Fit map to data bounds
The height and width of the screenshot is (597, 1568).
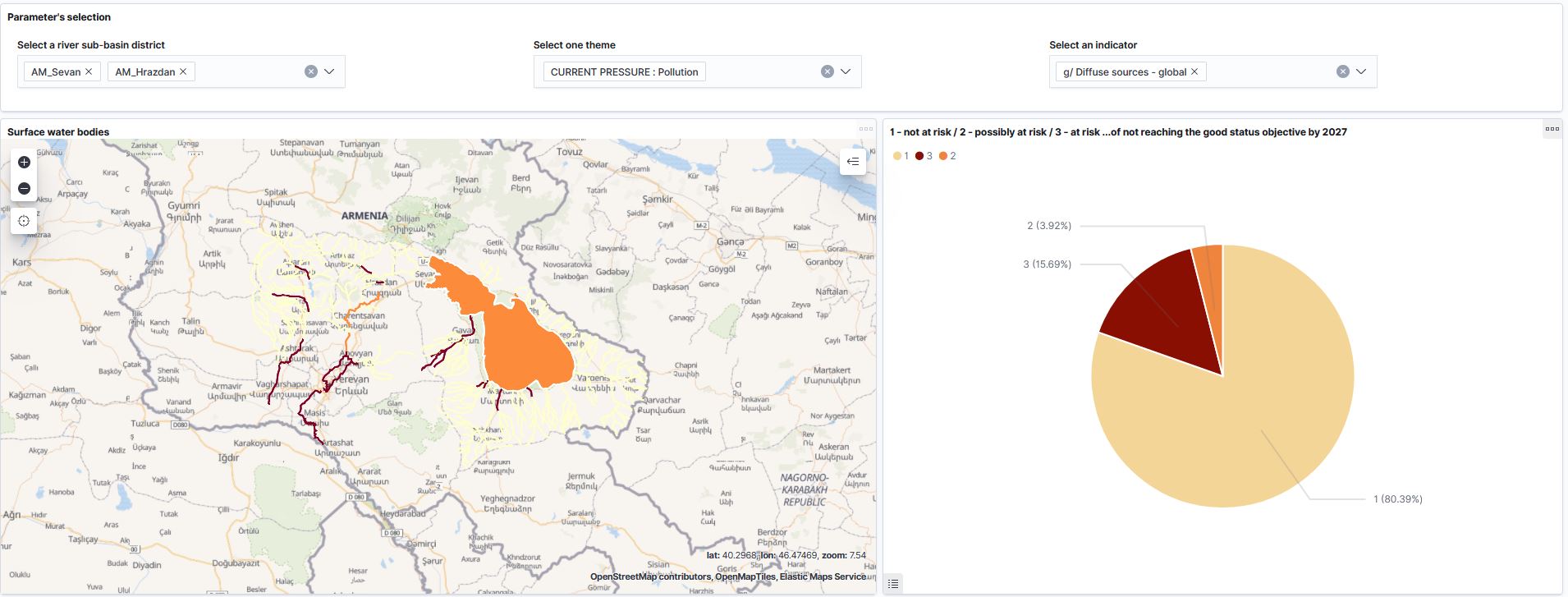coord(24,221)
